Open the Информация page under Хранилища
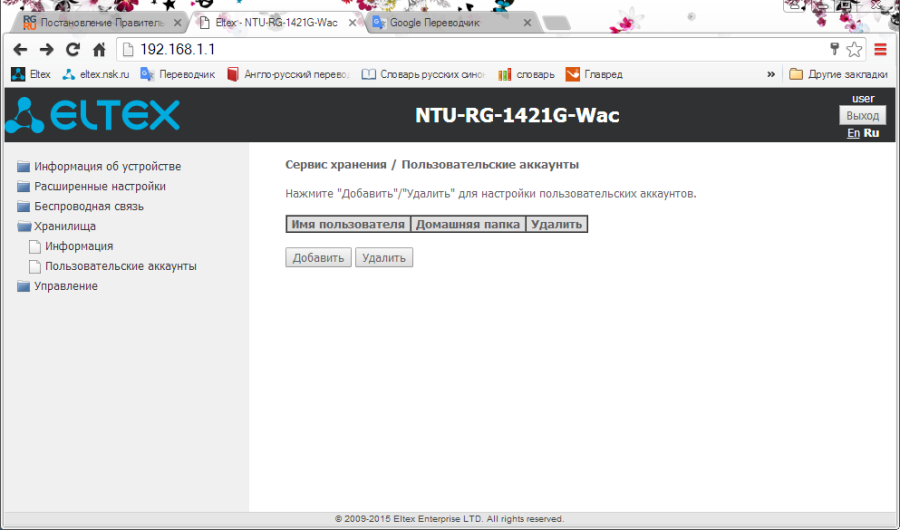Image resolution: width=900 pixels, height=530 pixels. tap(71, 246)
